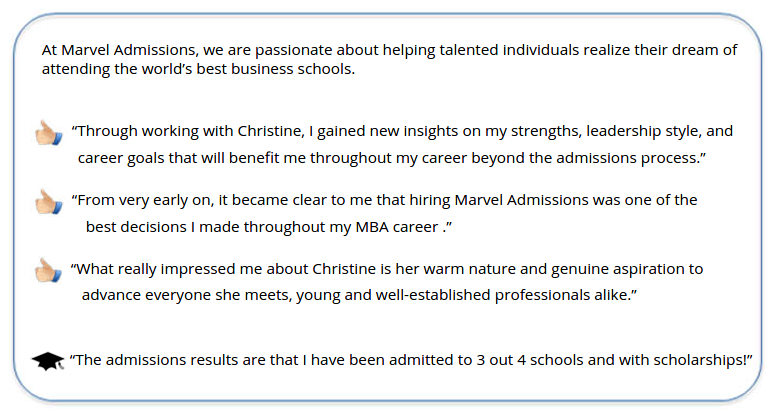Screen dimensions: 767x418
Task: Click the quote line 'Through working with Christine'
Action: (x=402, y=131)
